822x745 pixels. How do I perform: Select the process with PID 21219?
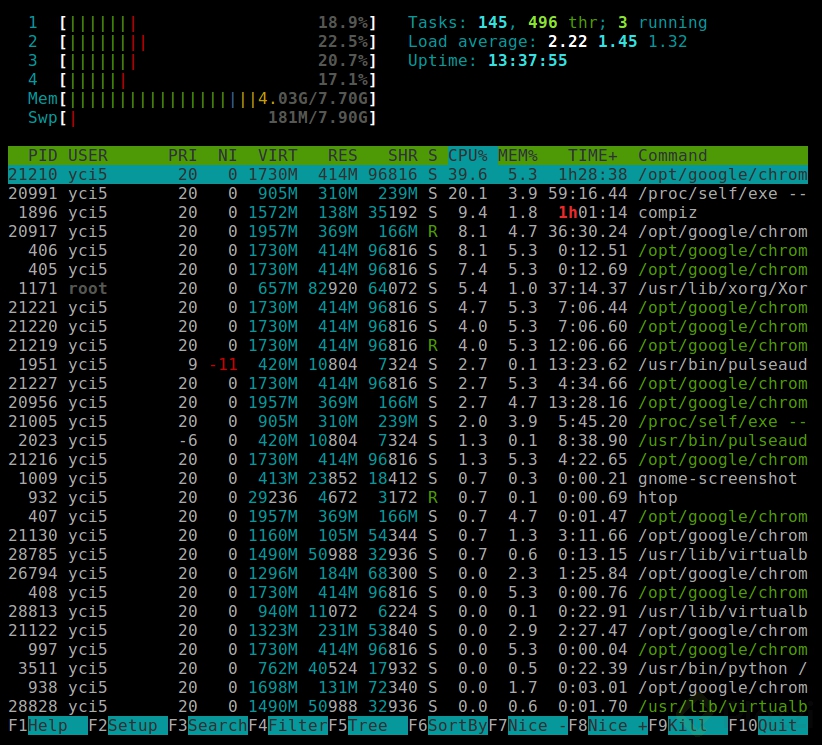(408, 345)
